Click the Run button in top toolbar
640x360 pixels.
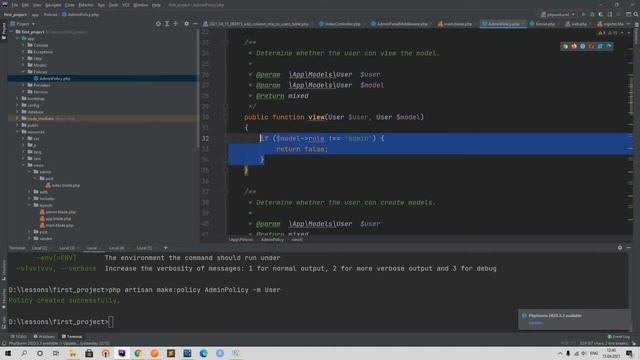coord(583,14)
